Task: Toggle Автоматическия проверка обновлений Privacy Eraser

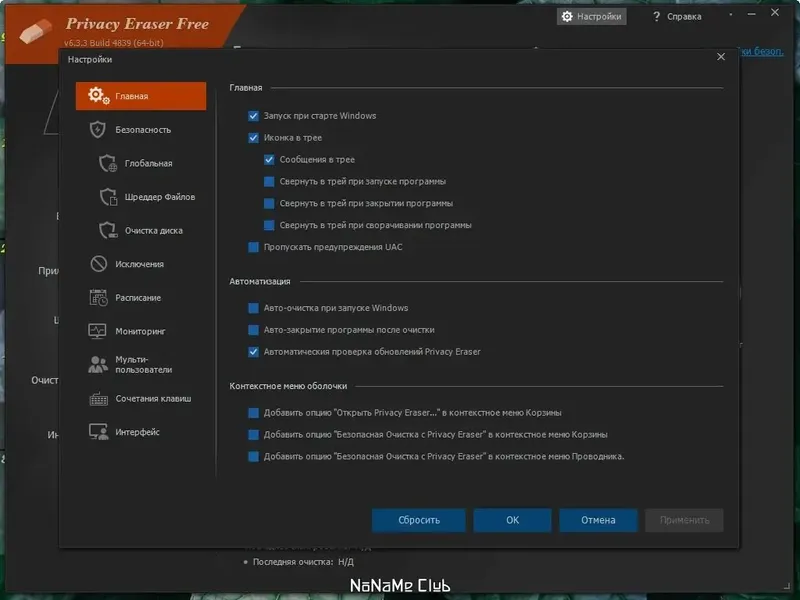Action: 253,352
